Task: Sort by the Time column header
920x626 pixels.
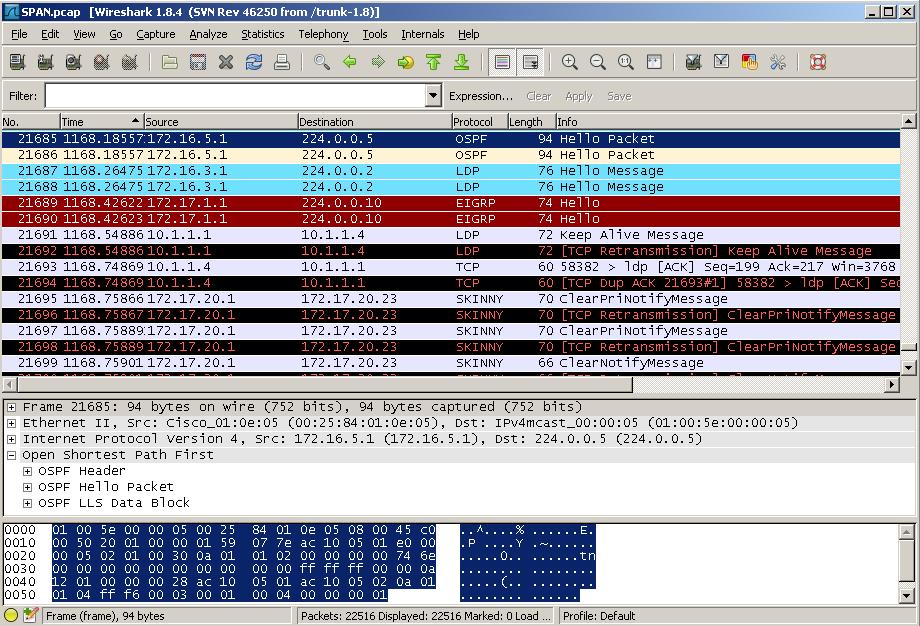Action: 102,122
